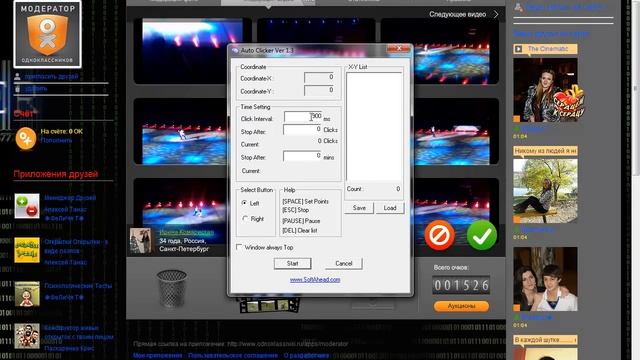Open the Пользовательское соглашение footer link
Screen dimensions: 640x360
click(x=233, y=356)
